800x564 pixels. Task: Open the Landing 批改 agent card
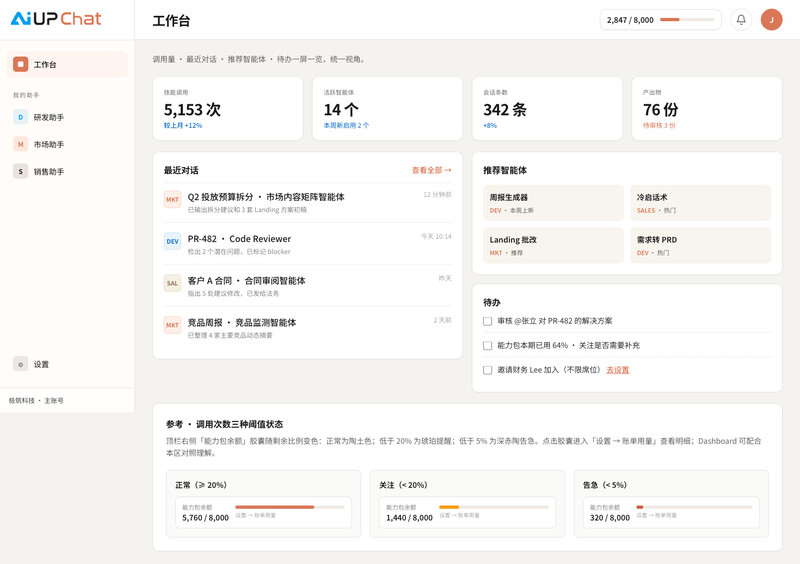click(553, 245)
